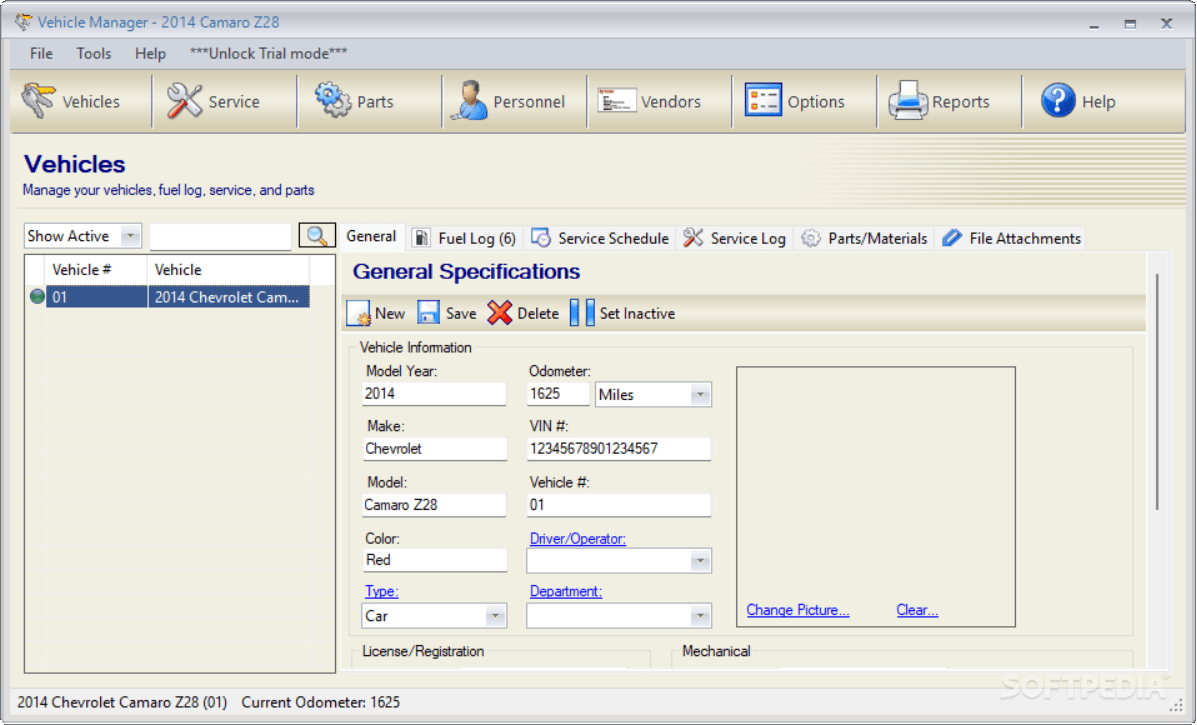Expand the Department dropdown
The height and width of the screenshot is (725, 1197).
700,615
